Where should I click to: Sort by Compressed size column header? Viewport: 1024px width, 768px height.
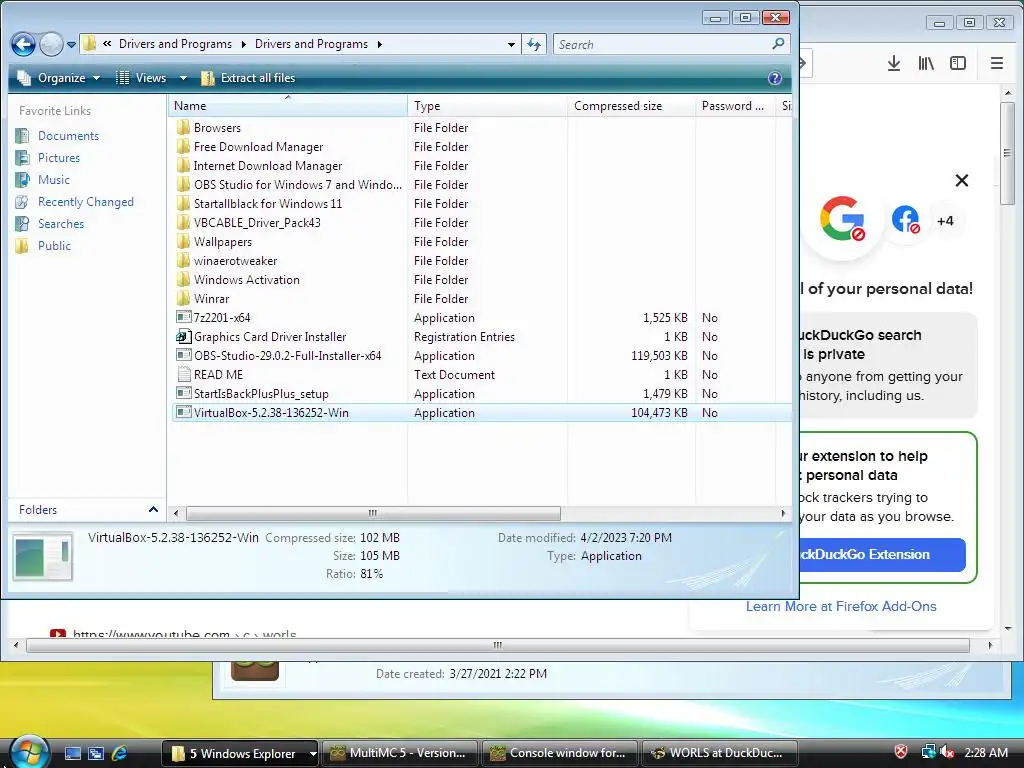coord(632,106)
